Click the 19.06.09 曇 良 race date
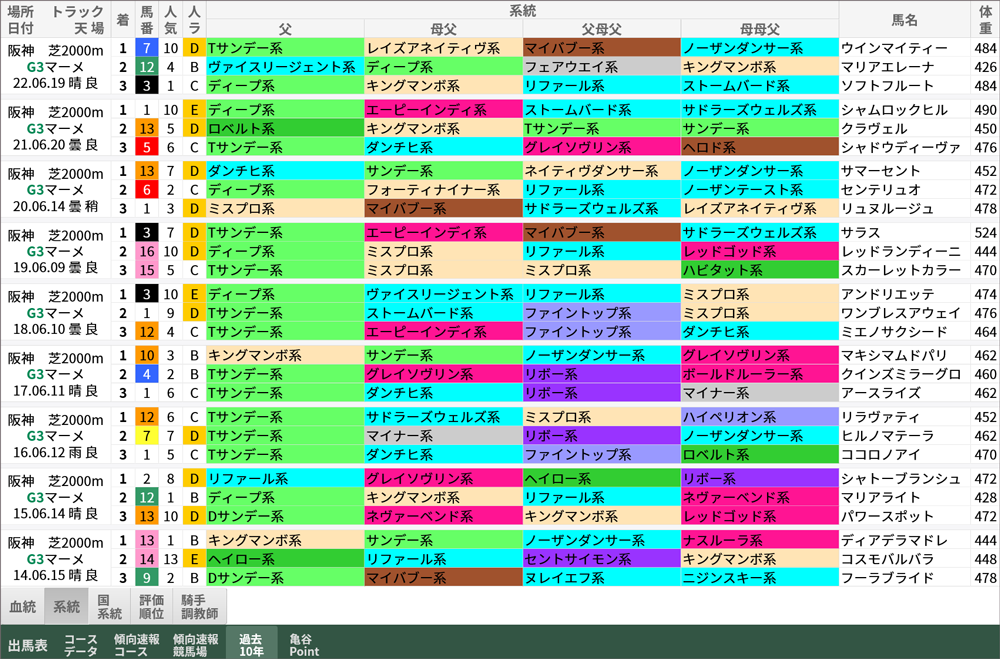The image size is (1000, 659). pos(55,268)
